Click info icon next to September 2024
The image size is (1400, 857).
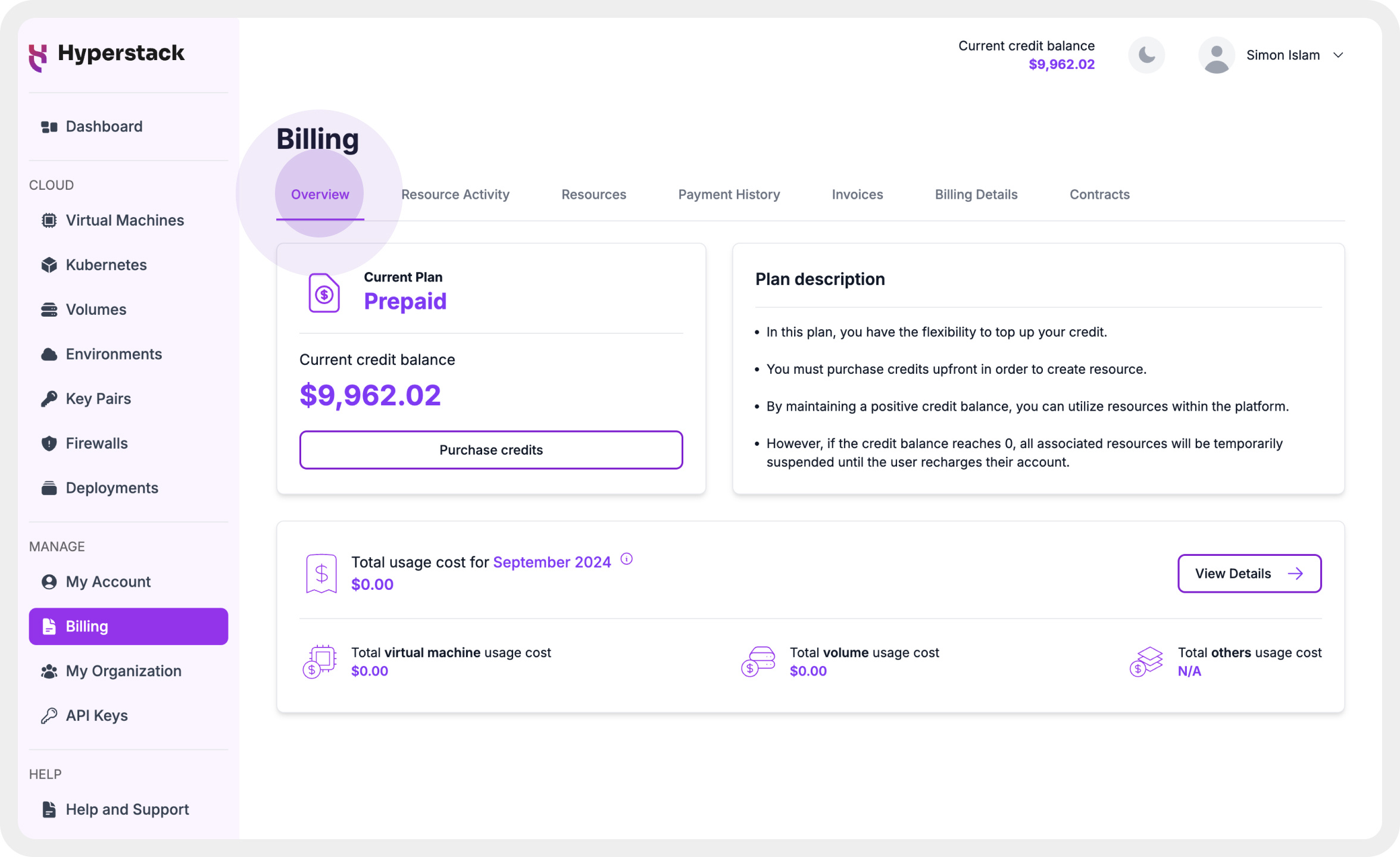(626, 559)
